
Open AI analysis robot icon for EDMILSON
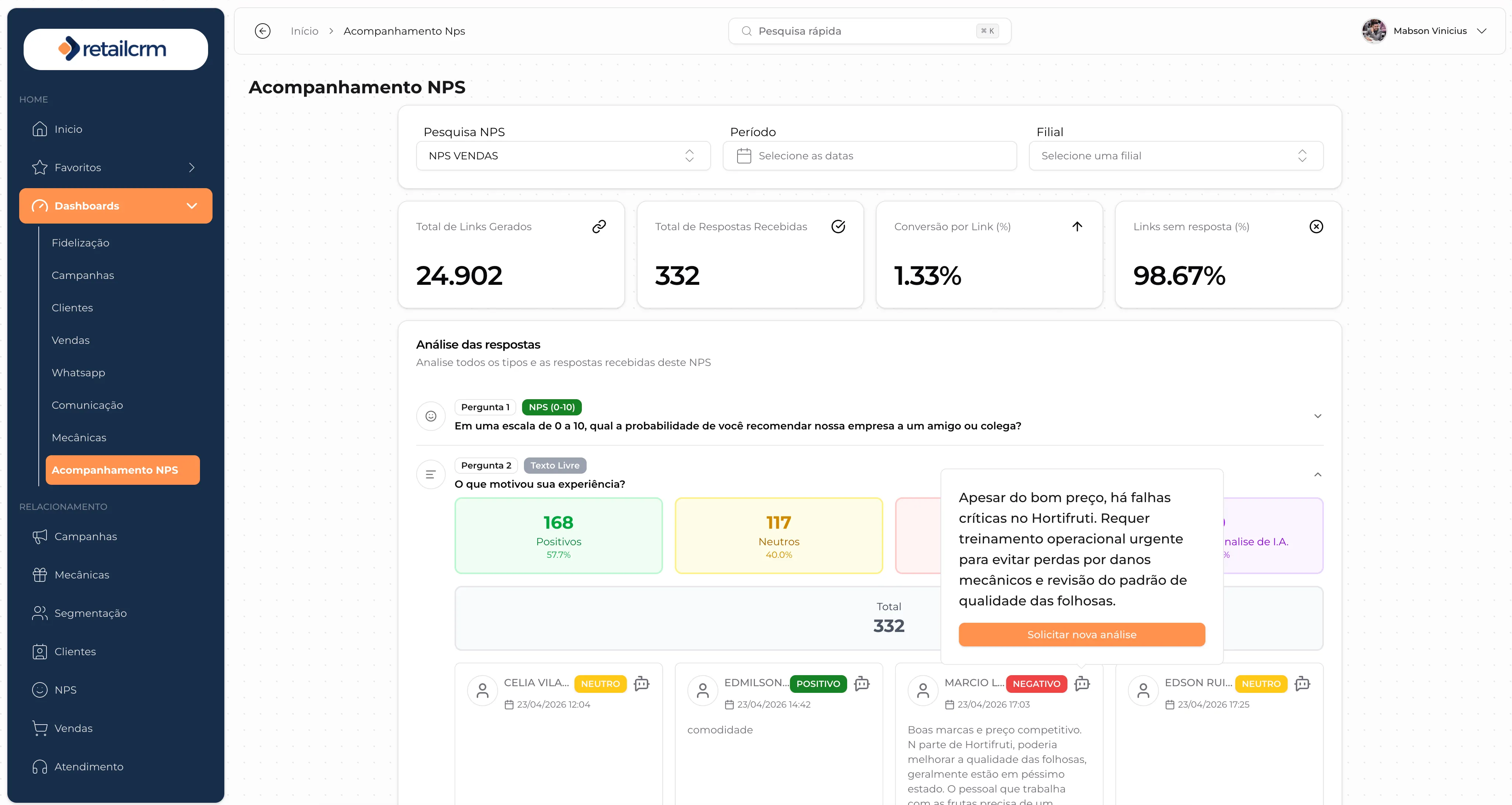(x=862, y=684)
